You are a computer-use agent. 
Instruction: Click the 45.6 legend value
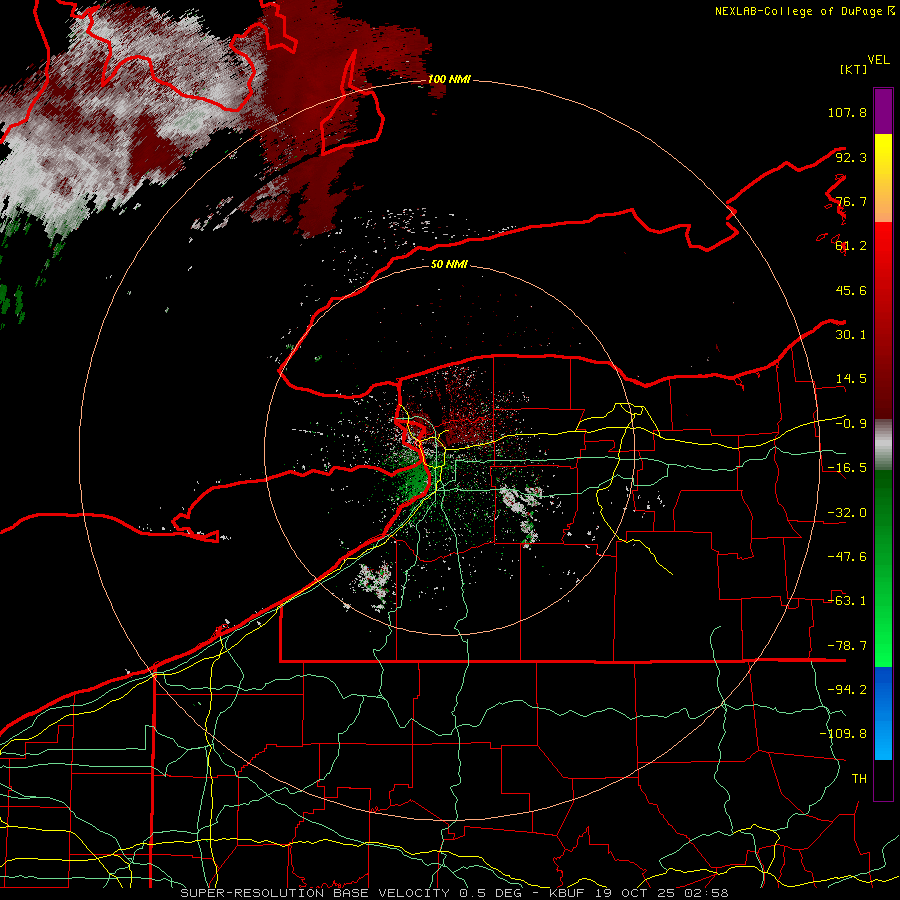851,290
